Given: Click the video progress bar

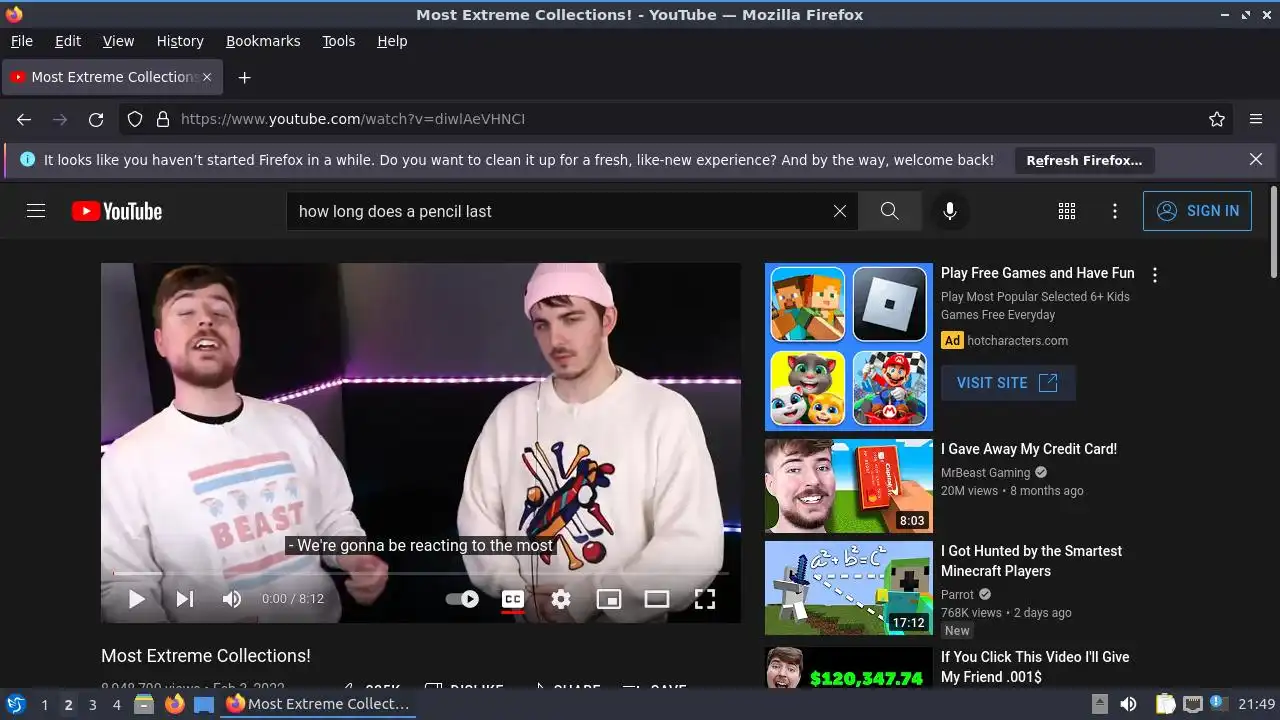Looking at the screenshot, I should click(x=421, y=573).
